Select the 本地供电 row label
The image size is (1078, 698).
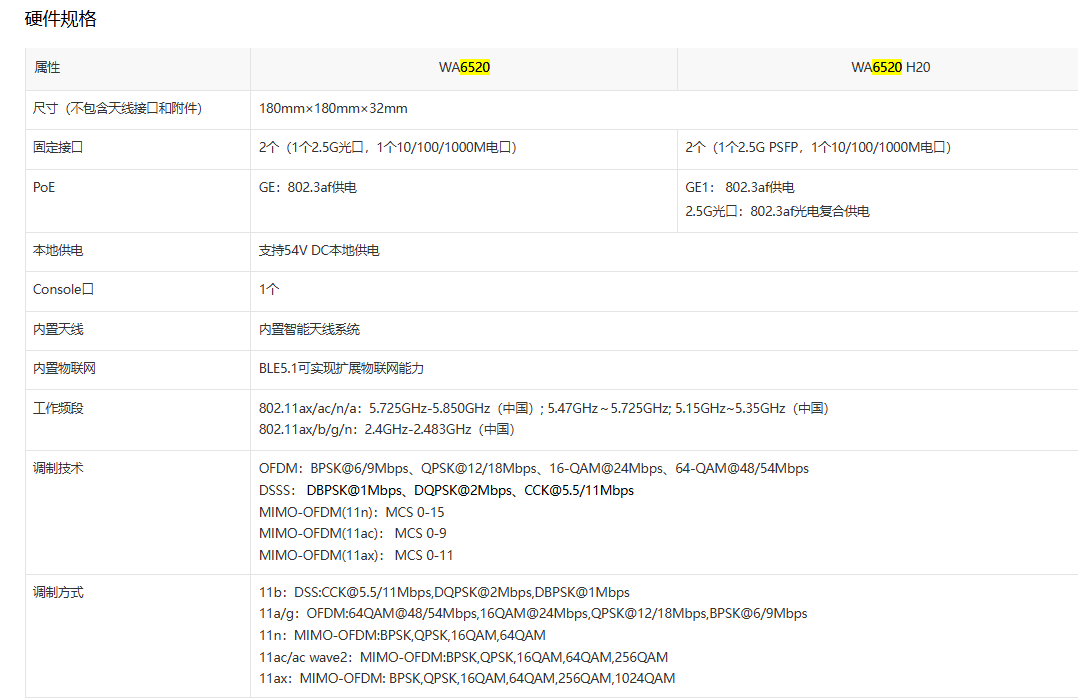coord(58,250)
